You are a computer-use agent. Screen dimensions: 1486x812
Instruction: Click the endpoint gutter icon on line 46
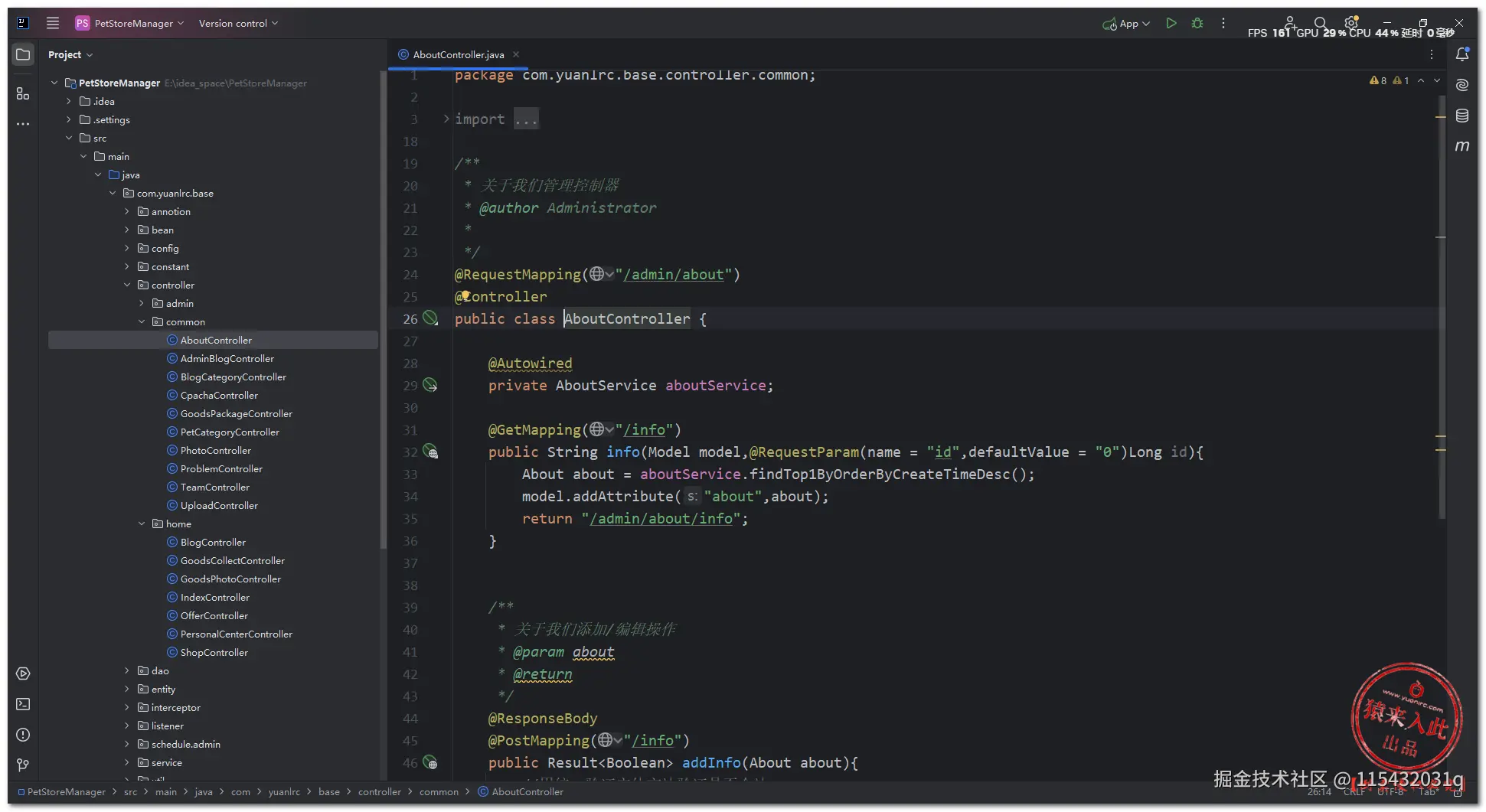coord(430,762)
